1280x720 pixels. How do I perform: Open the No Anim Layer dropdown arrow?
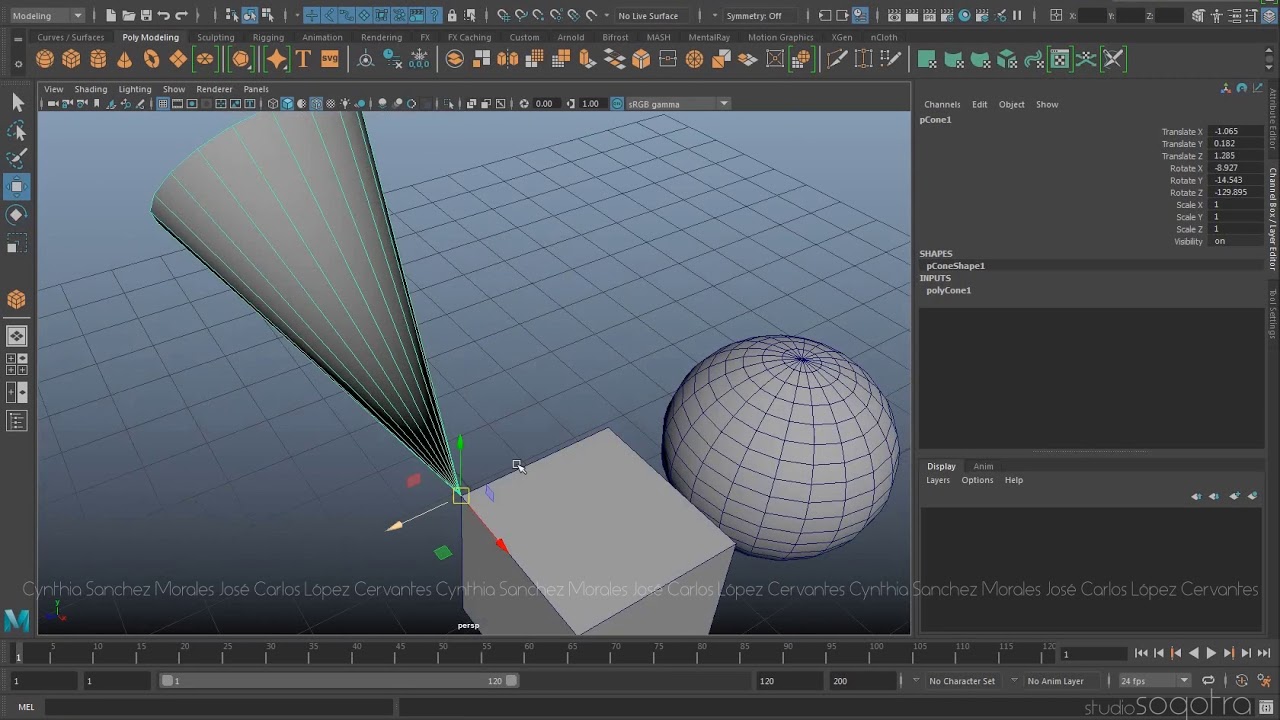tap(1014, 681)
